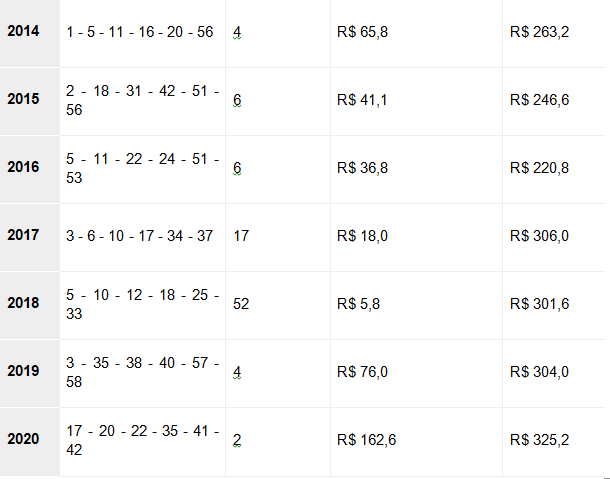Click the underlined 2 in the 2020 row
Screen dimensions: 610x479
click(237, 440)
